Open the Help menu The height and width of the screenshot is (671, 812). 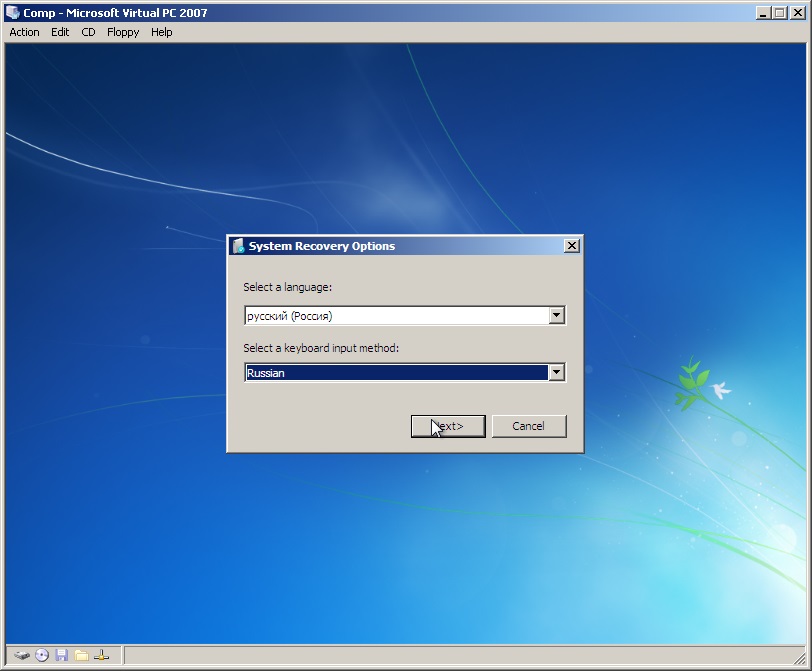161,32
